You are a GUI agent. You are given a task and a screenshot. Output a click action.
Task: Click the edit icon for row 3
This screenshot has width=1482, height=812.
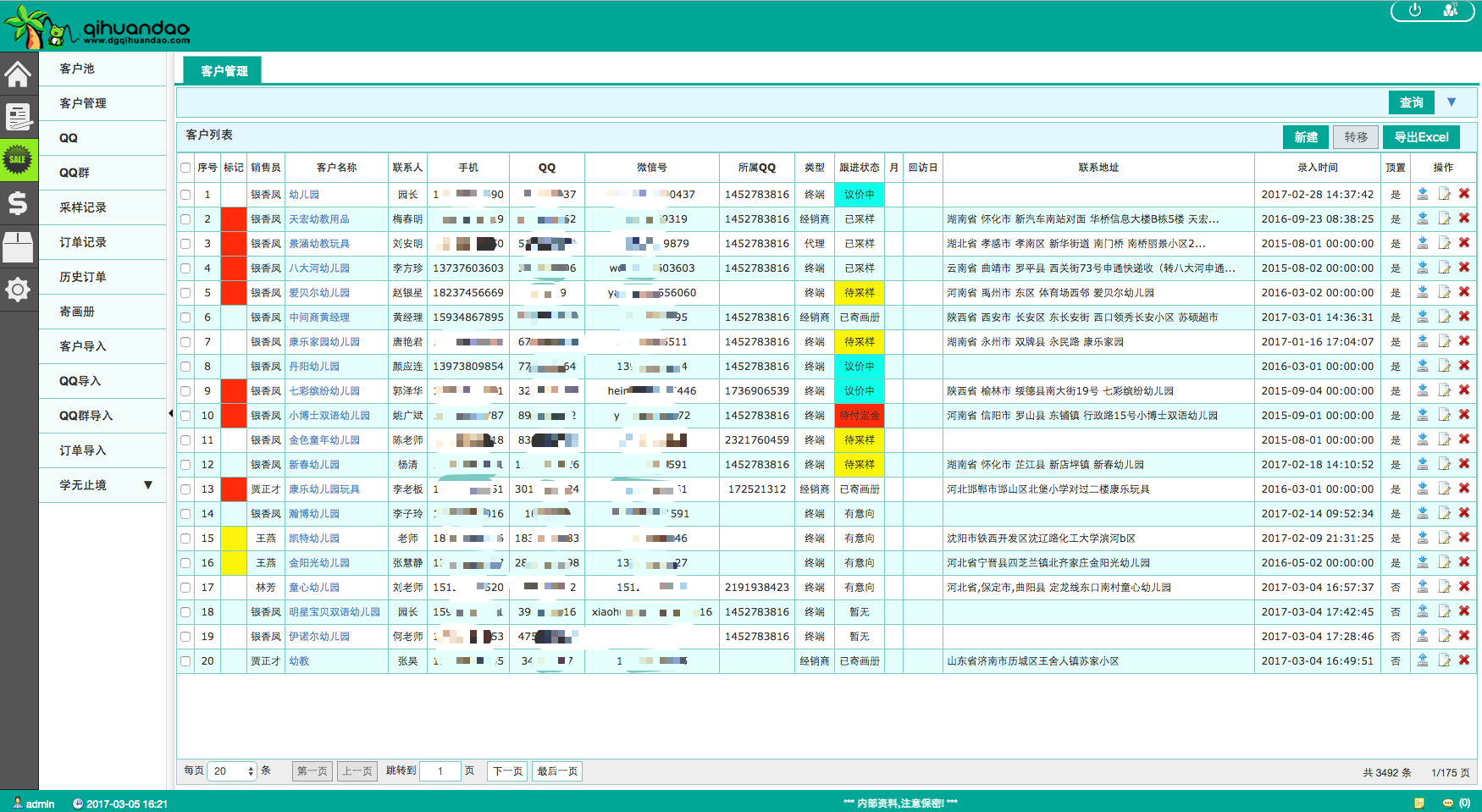(1444, 243)
